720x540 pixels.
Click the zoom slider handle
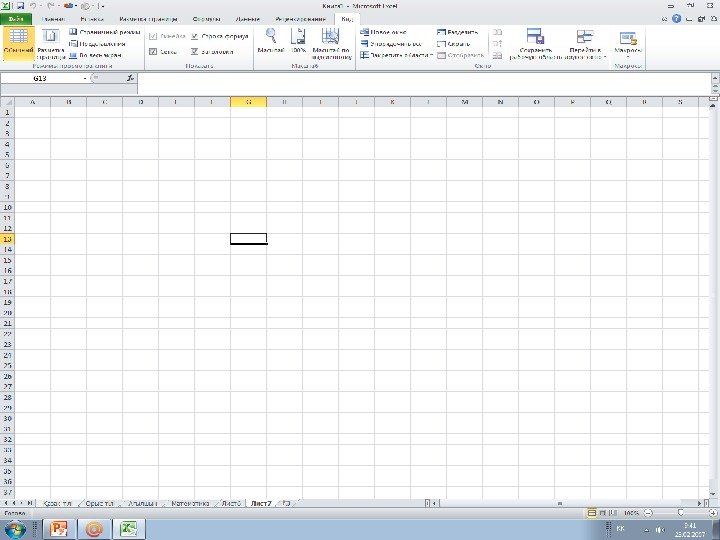click(x=681, y=513)
